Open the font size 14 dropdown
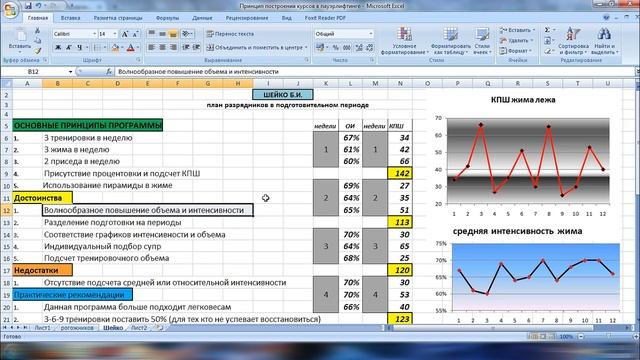Image resolution: width=640 pixels, height=360 pixels. [115, 34]
